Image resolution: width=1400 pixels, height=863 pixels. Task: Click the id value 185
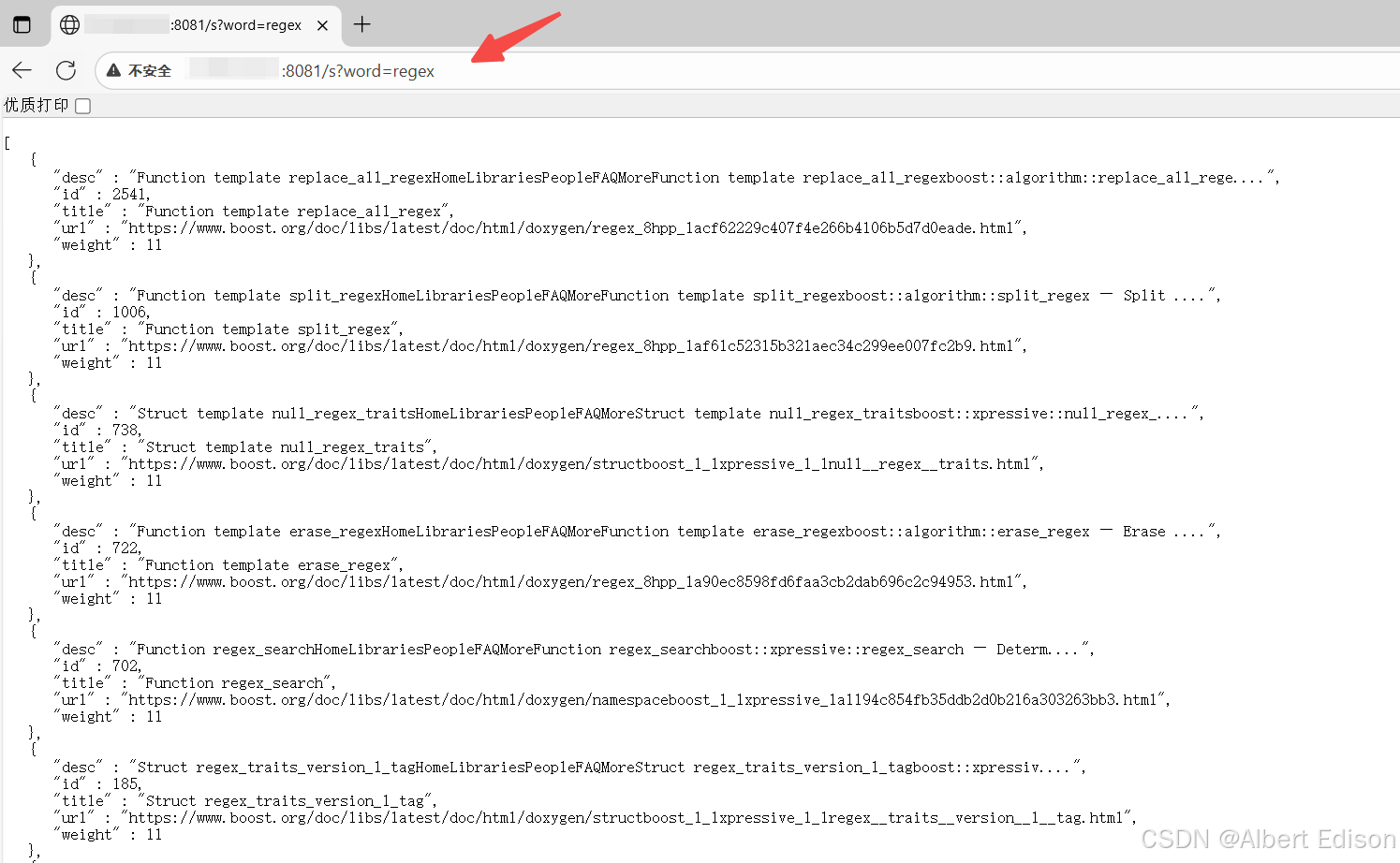(x=125, y=784)
